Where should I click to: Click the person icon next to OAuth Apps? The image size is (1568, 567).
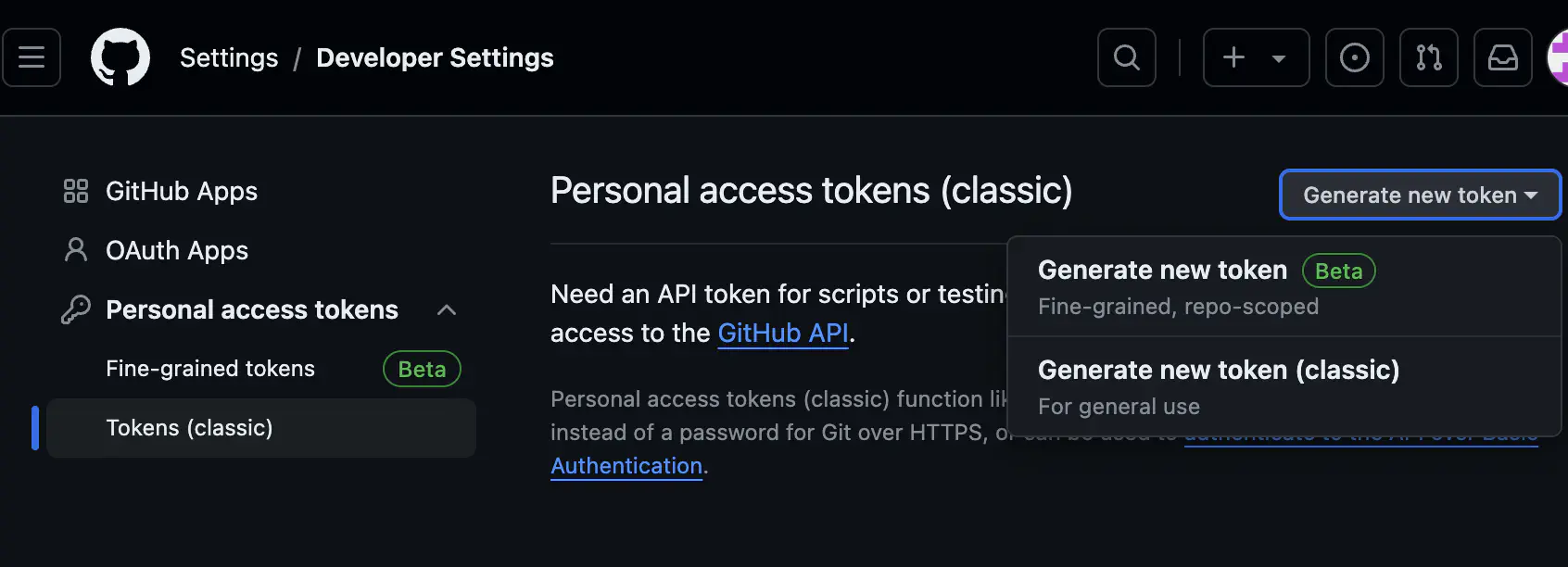tap(76, 250)
